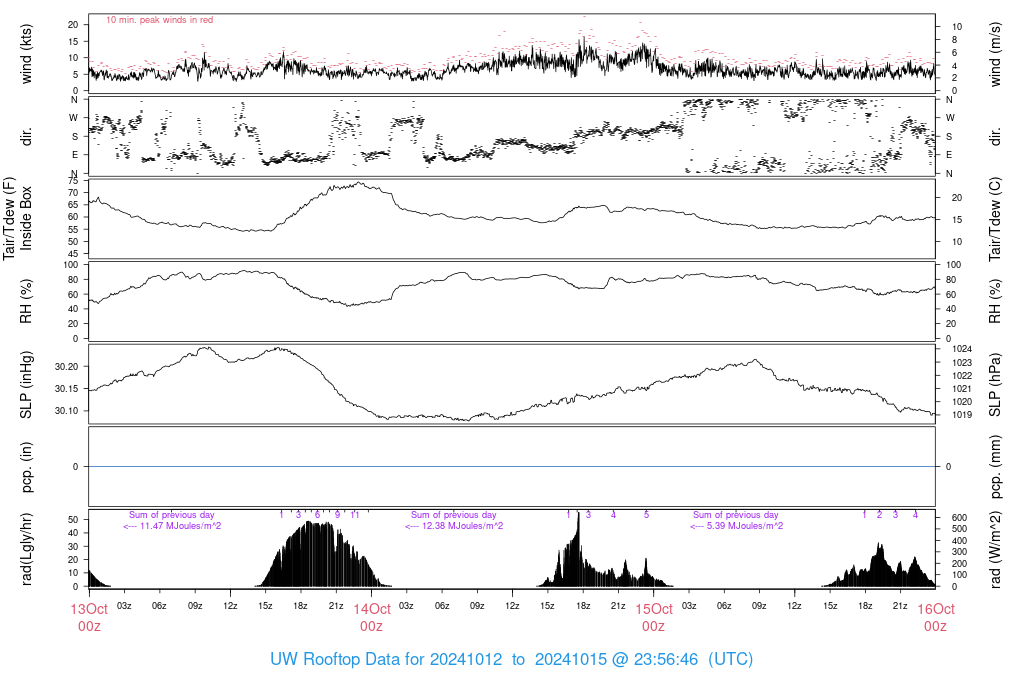Image resolution: width=1024 pixels, height=700 pixels.
Task: Click the '13Oct 00z' date marker
Action: 89,617
